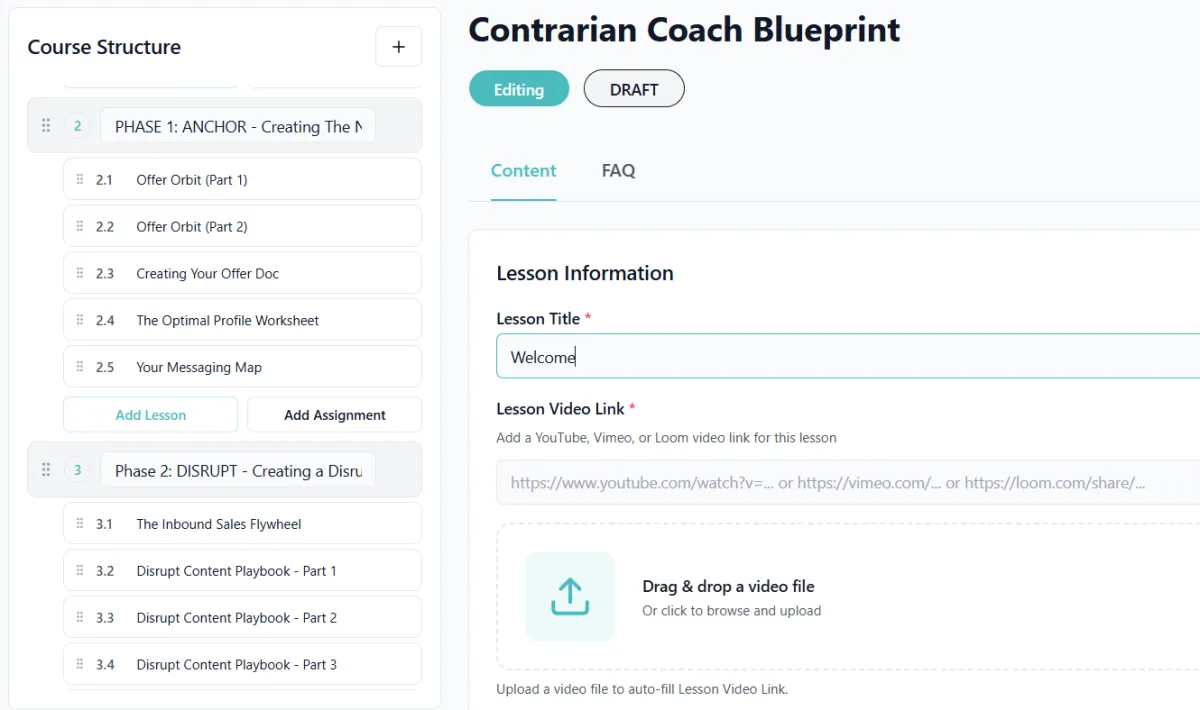
Task: Switch to the Content tab
Action: pos(523,171)
